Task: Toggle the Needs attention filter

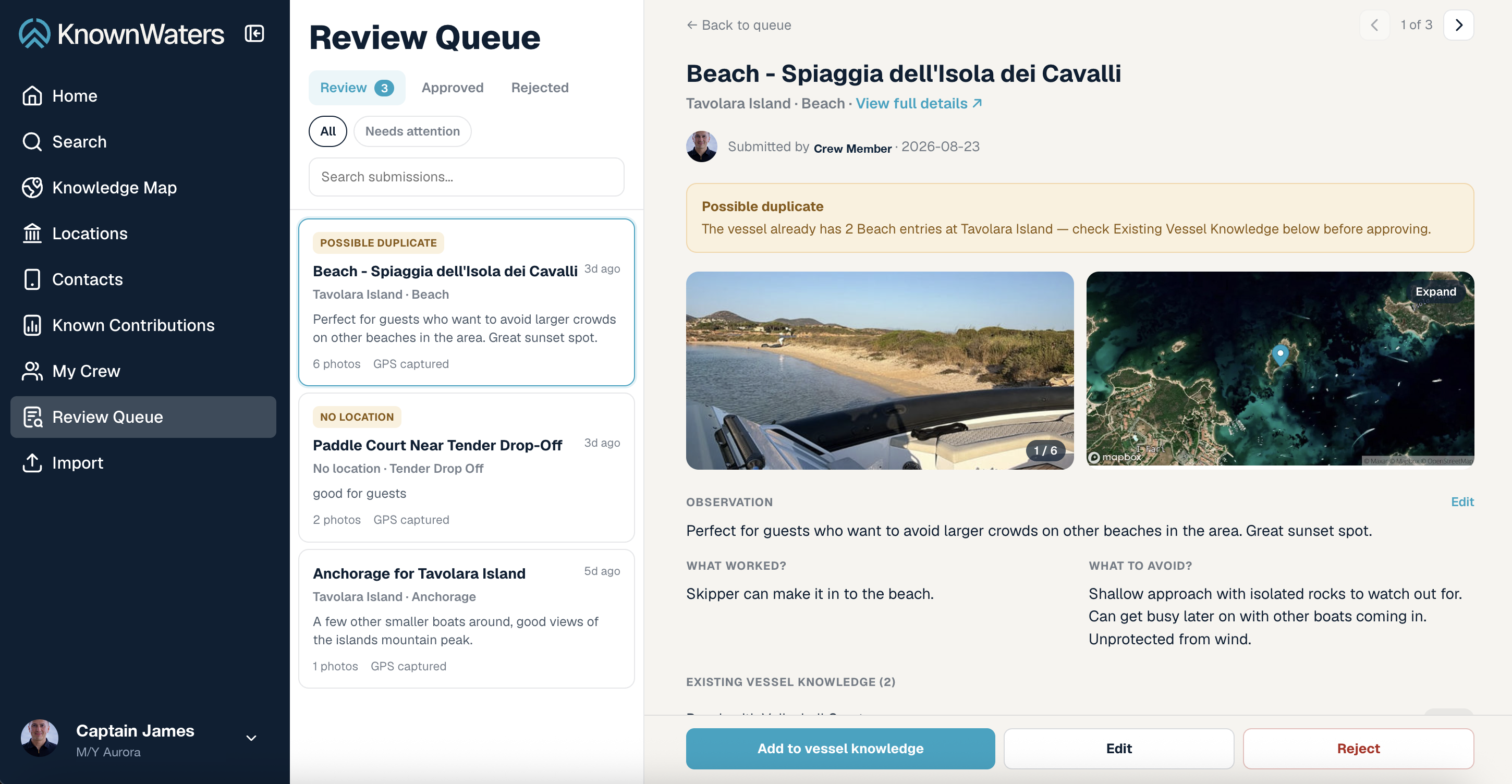Action: (x=412, y=131)
